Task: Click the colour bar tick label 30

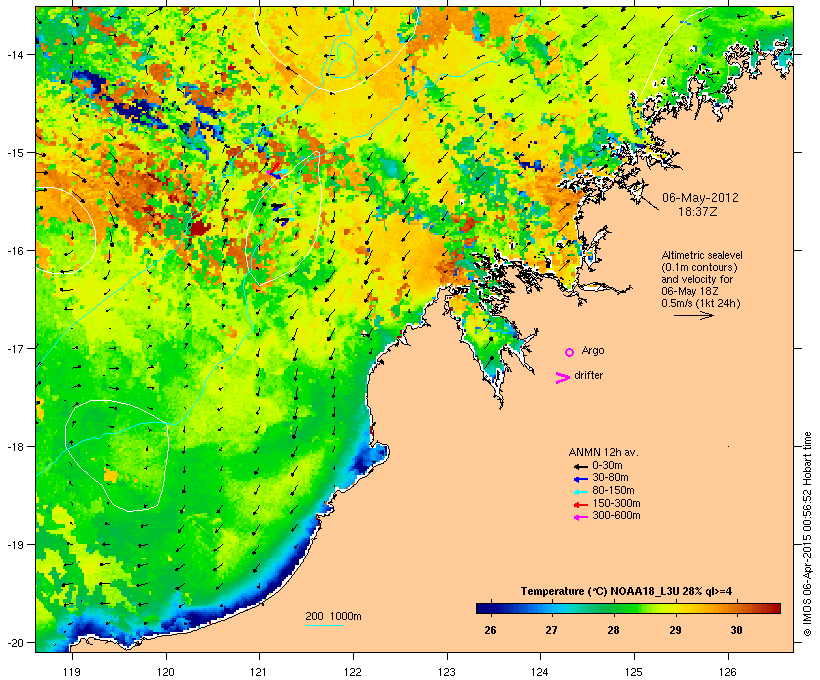Action: pos(736,630)
